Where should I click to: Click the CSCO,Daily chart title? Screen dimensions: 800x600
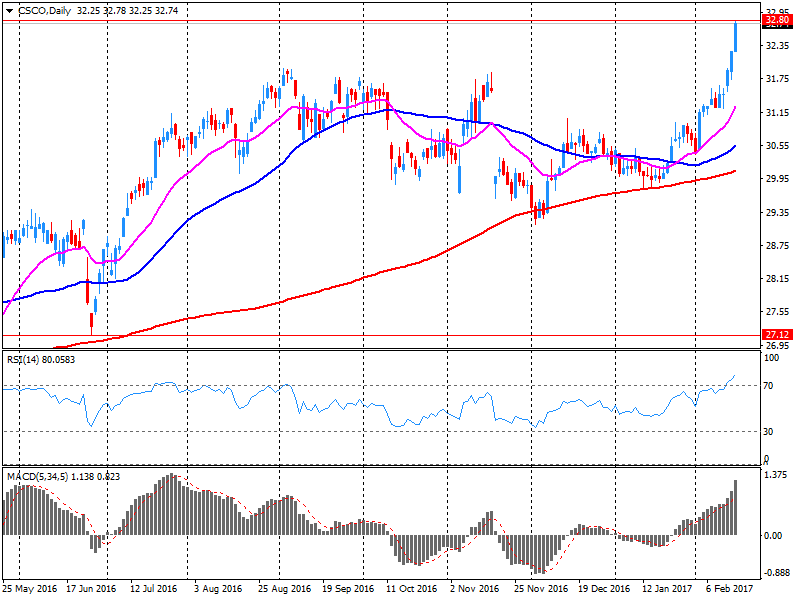click(44, 11)
